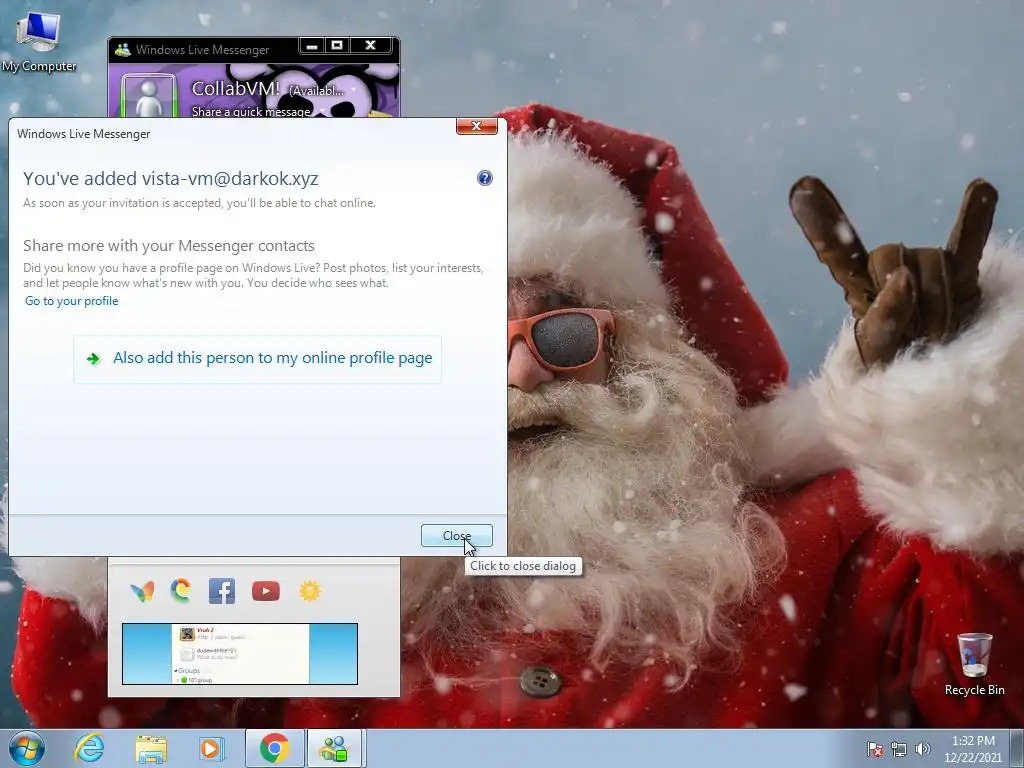Viewport: 1024px width, 768px height.
Task: Open Action Center flag tray icon
Action: (875, 749)
